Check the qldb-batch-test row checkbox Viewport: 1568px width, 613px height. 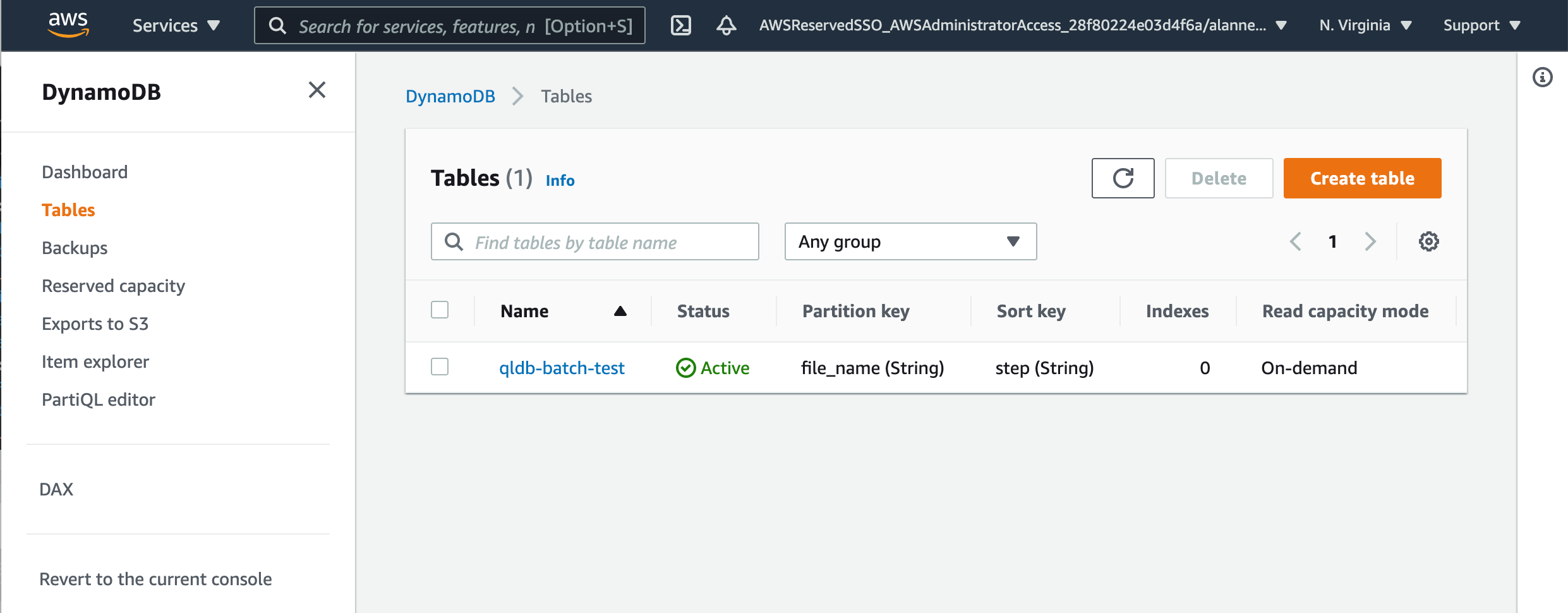[440, 367]
